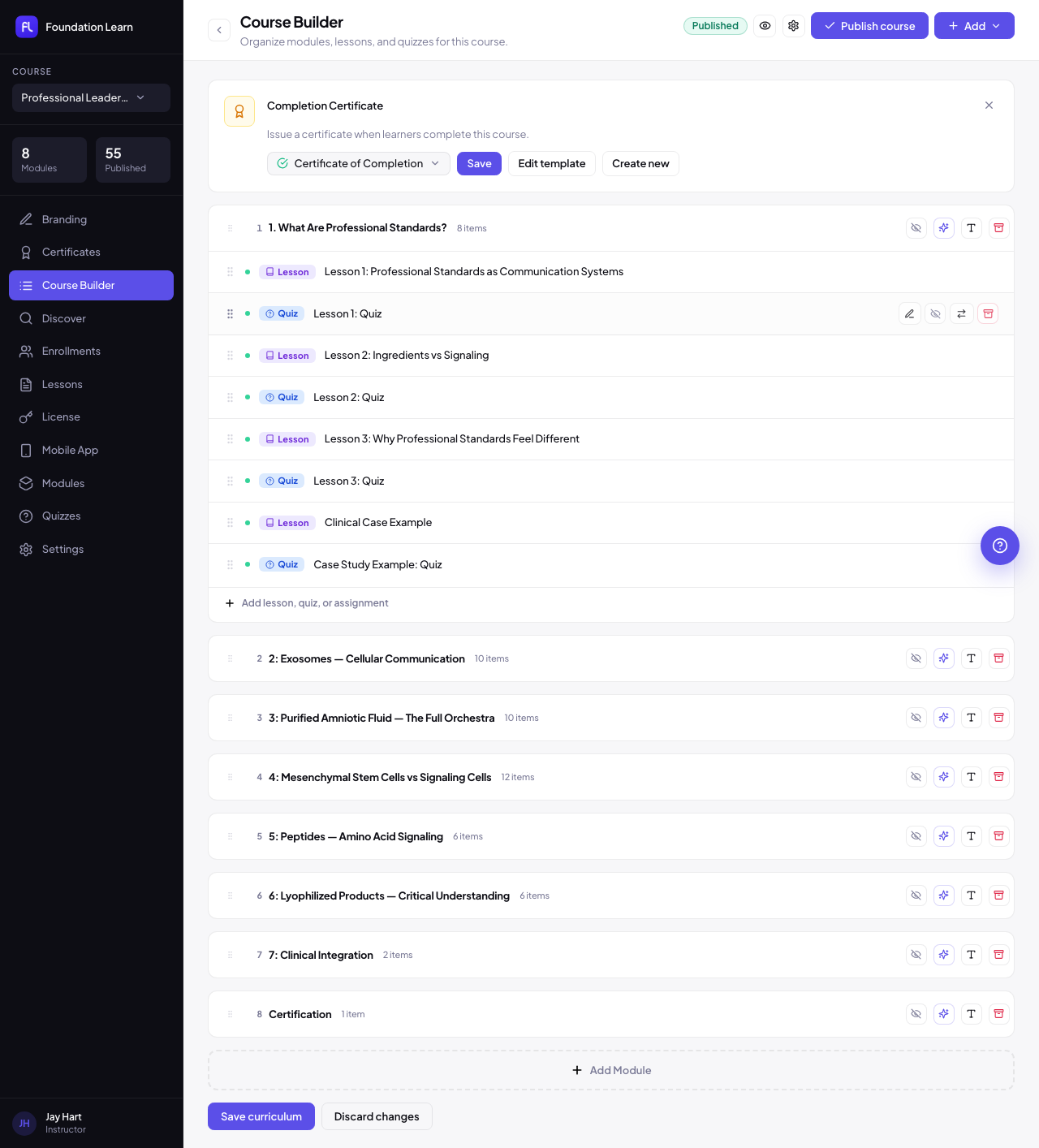
Task: Archive module 1 What Are Professional Standards
Action: click(999, 228)
